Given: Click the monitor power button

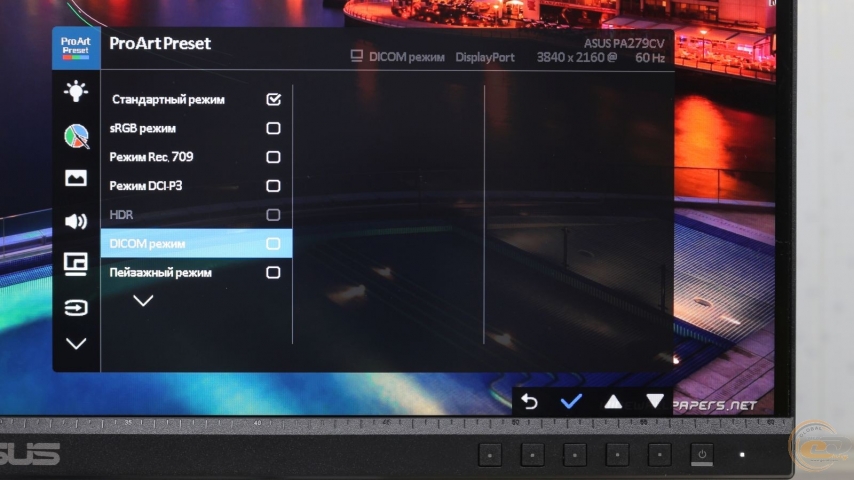Looking at the screenshot, I should coord(702,454).
